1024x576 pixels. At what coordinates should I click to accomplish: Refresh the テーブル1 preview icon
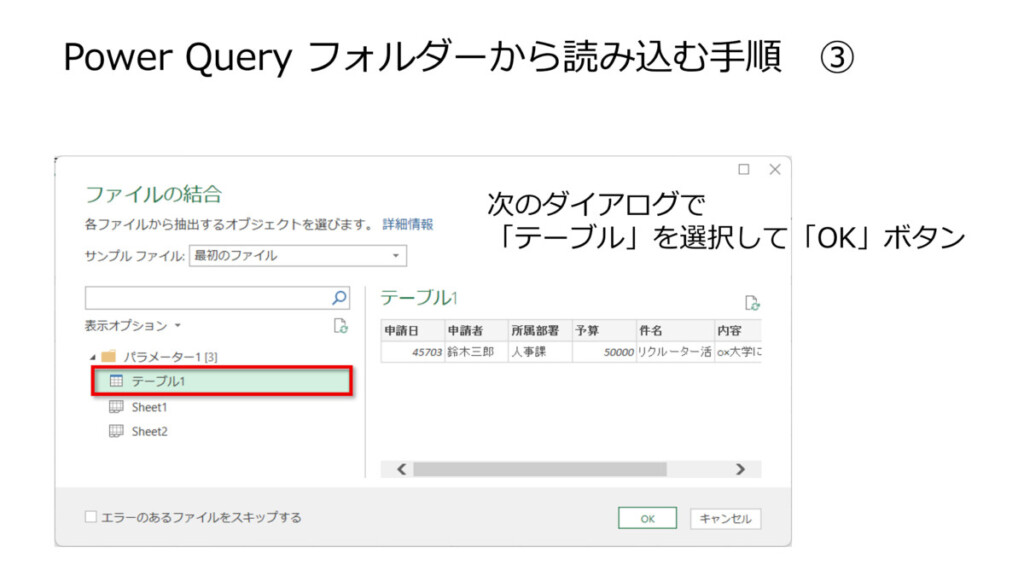tap(752, 303)
